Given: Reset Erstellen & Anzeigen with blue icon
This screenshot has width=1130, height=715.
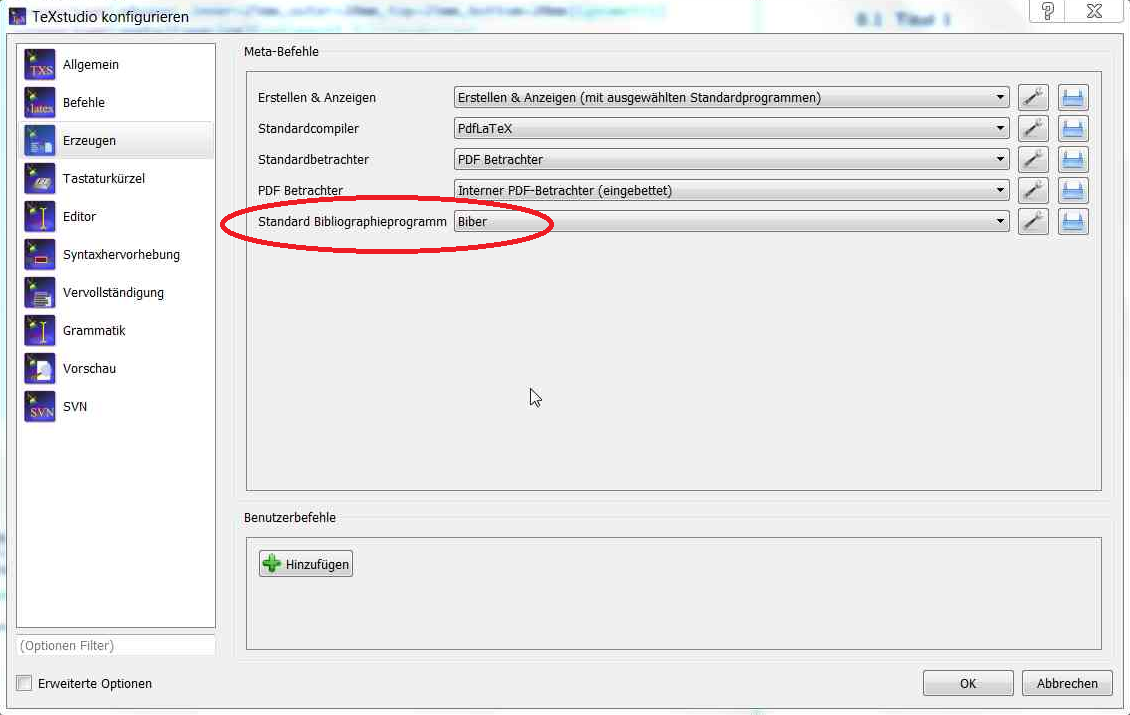Looking at the screenshot, I should (1073, 97).
